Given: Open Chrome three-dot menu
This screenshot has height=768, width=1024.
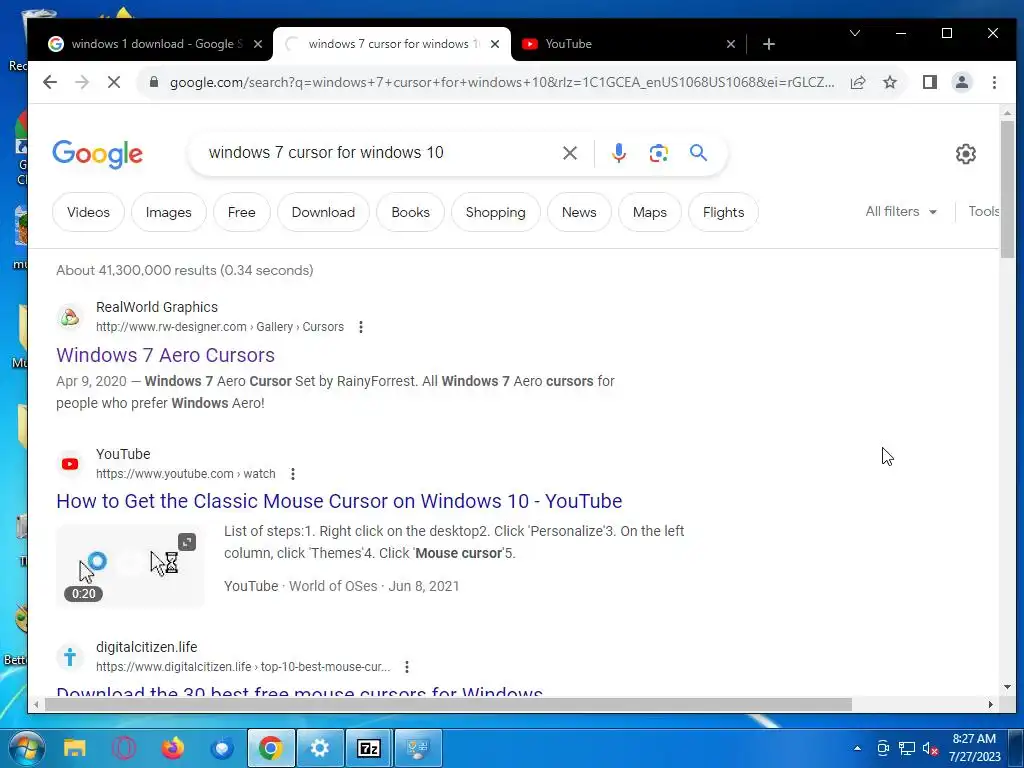Looking at the screenshot, I should coord(994,82).
